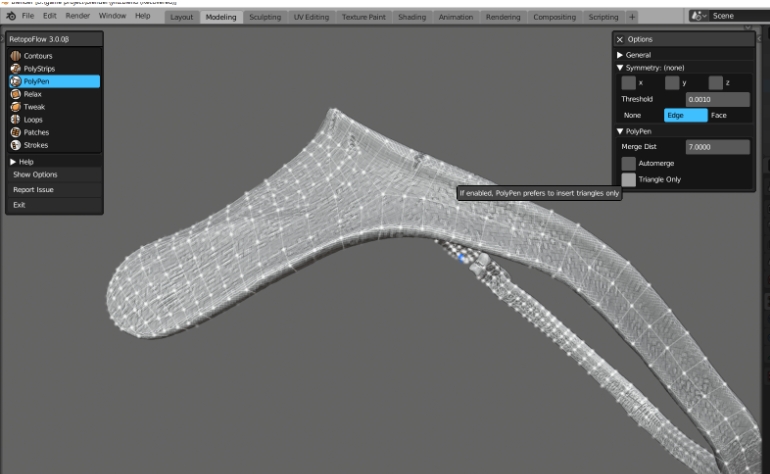Click the Exit button in RetopoFlow
The width and height of the screenshot is (770, 474).
click(x=19, y=204)
